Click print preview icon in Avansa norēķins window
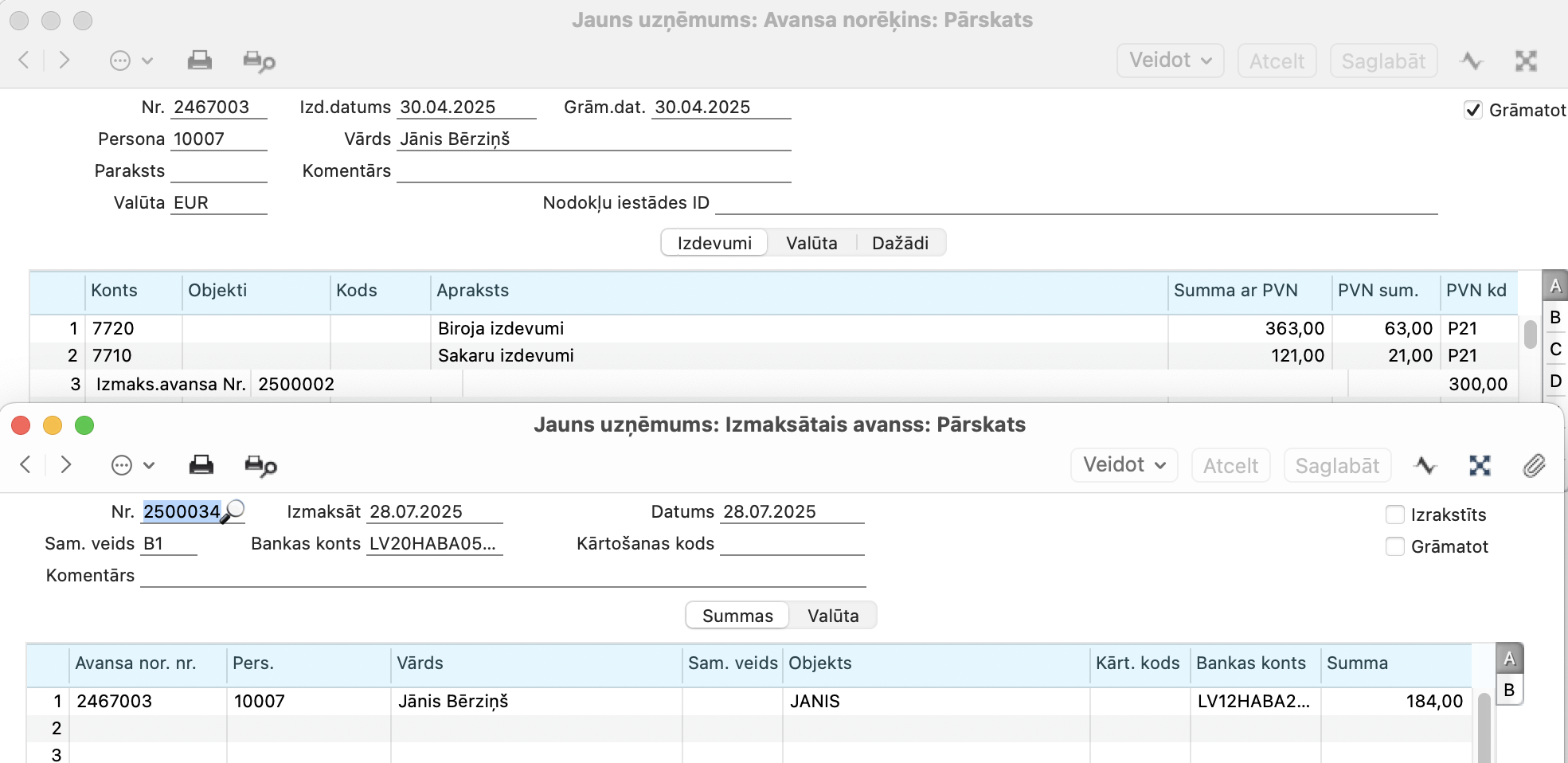This screenshot has width=1568, height=763. [259, 61]
